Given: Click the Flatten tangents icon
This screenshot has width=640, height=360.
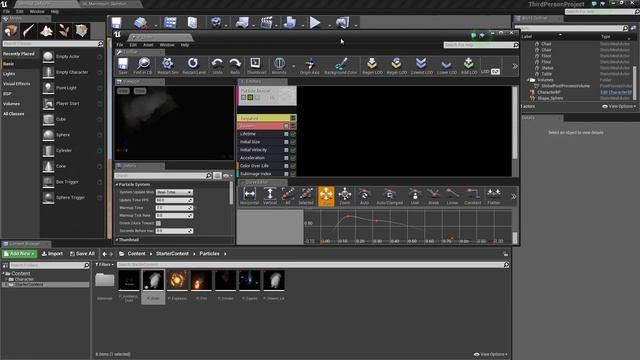Looking at the screenshot, I should (x=493, y=194).
